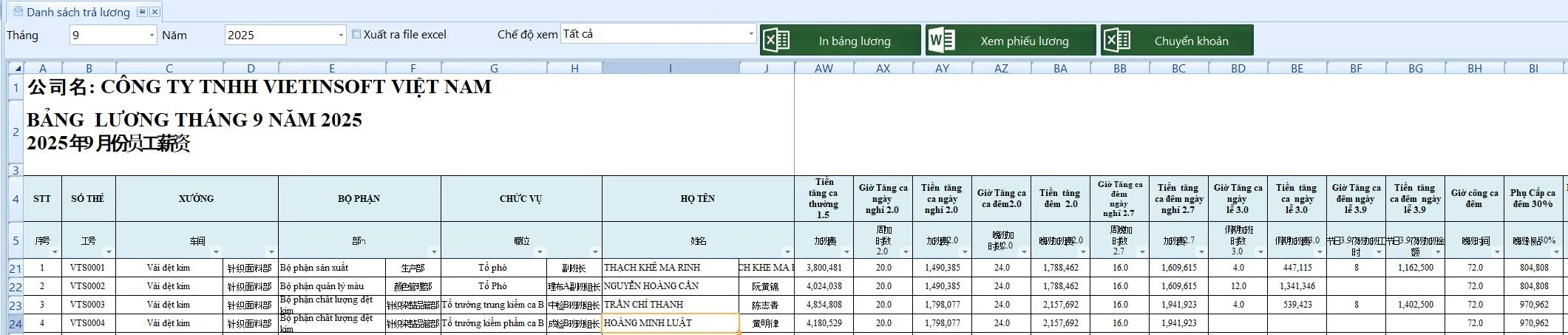Image resolution: width=1568 pixels, height=335 pixels.
Task: Select row header 21
Action: tap(16, 268)
